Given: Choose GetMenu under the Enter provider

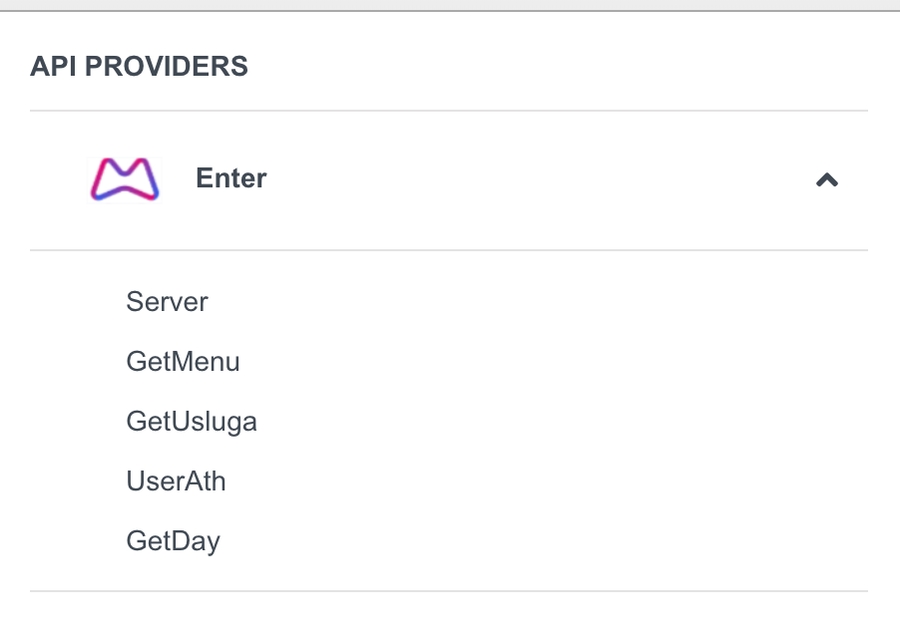Looking at the screenshot, I should coord(183,361).
